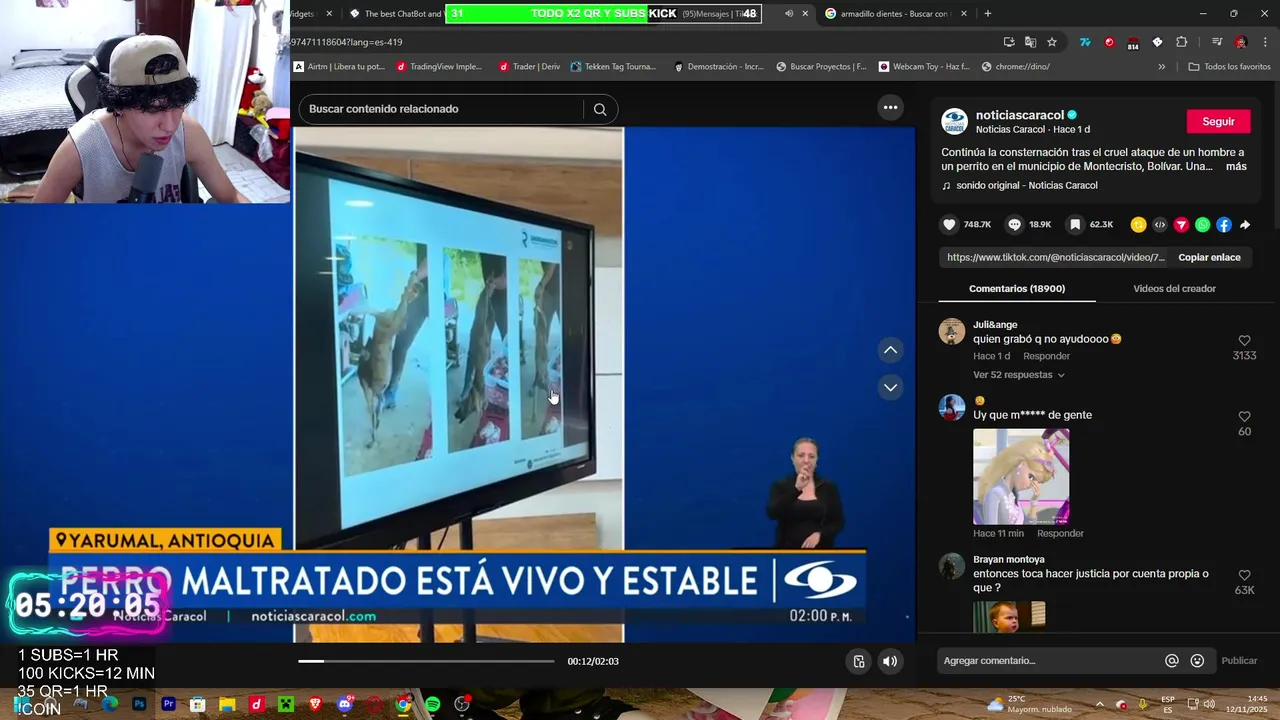Click the 'Agregar comentario...' field

pyautogui.click(x=1050, y=660)
